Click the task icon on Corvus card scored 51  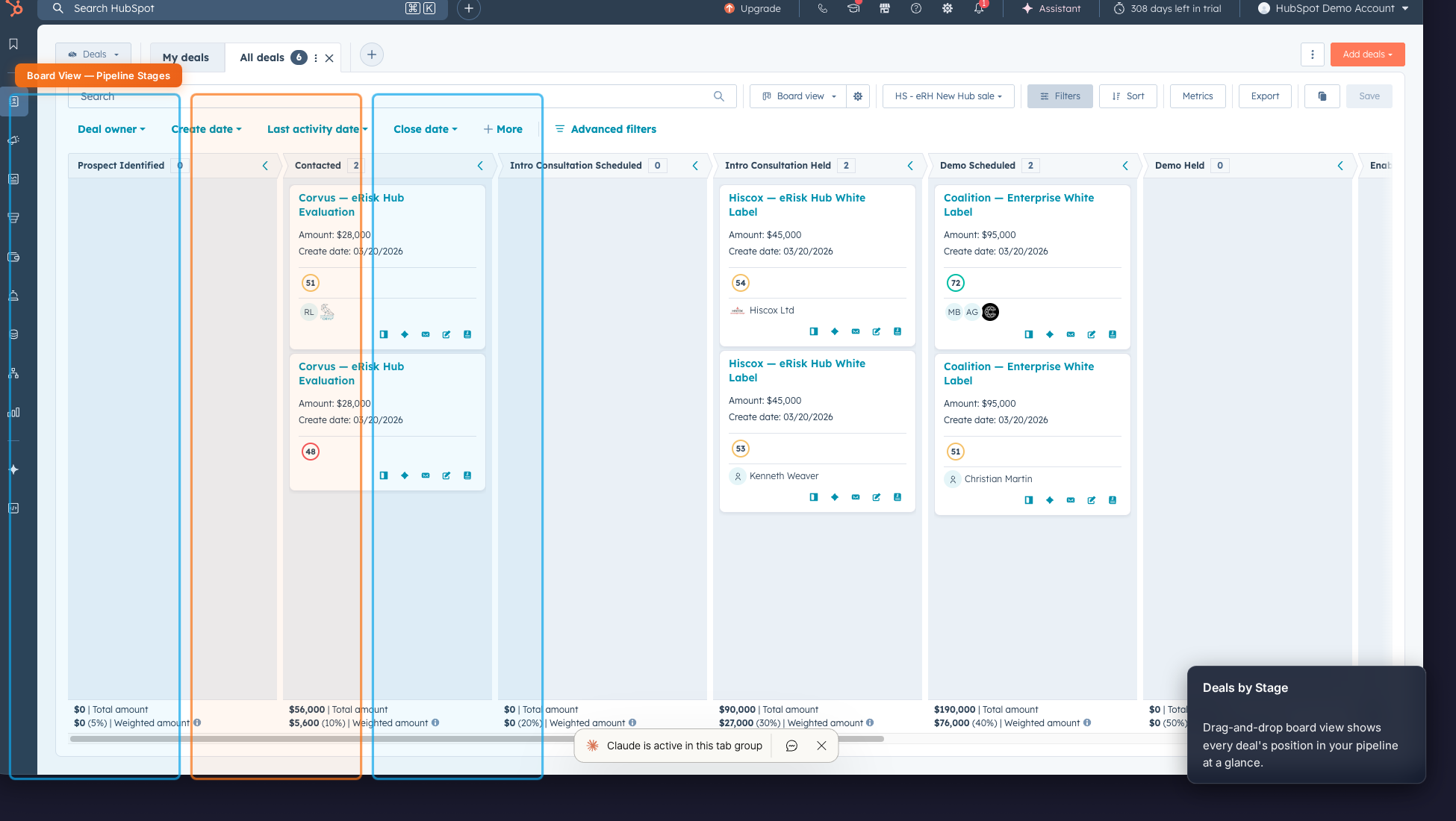click(467, 334)
